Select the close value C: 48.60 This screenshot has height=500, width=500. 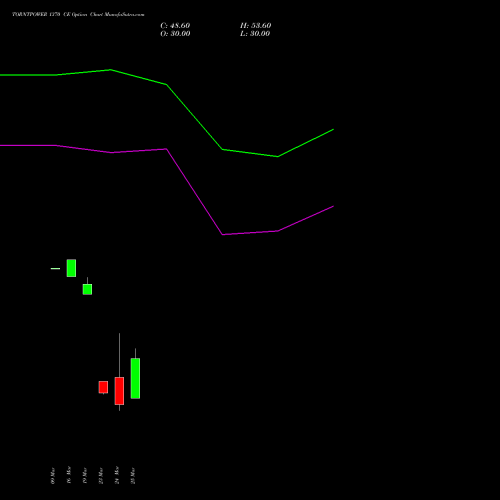tap(175, 26)
